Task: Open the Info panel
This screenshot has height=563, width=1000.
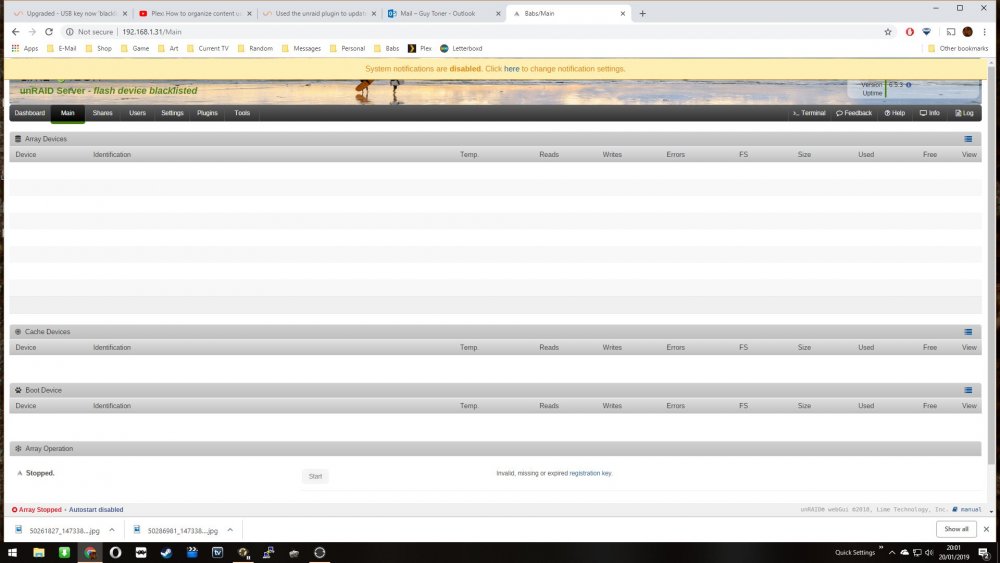Action: (929, 113)
